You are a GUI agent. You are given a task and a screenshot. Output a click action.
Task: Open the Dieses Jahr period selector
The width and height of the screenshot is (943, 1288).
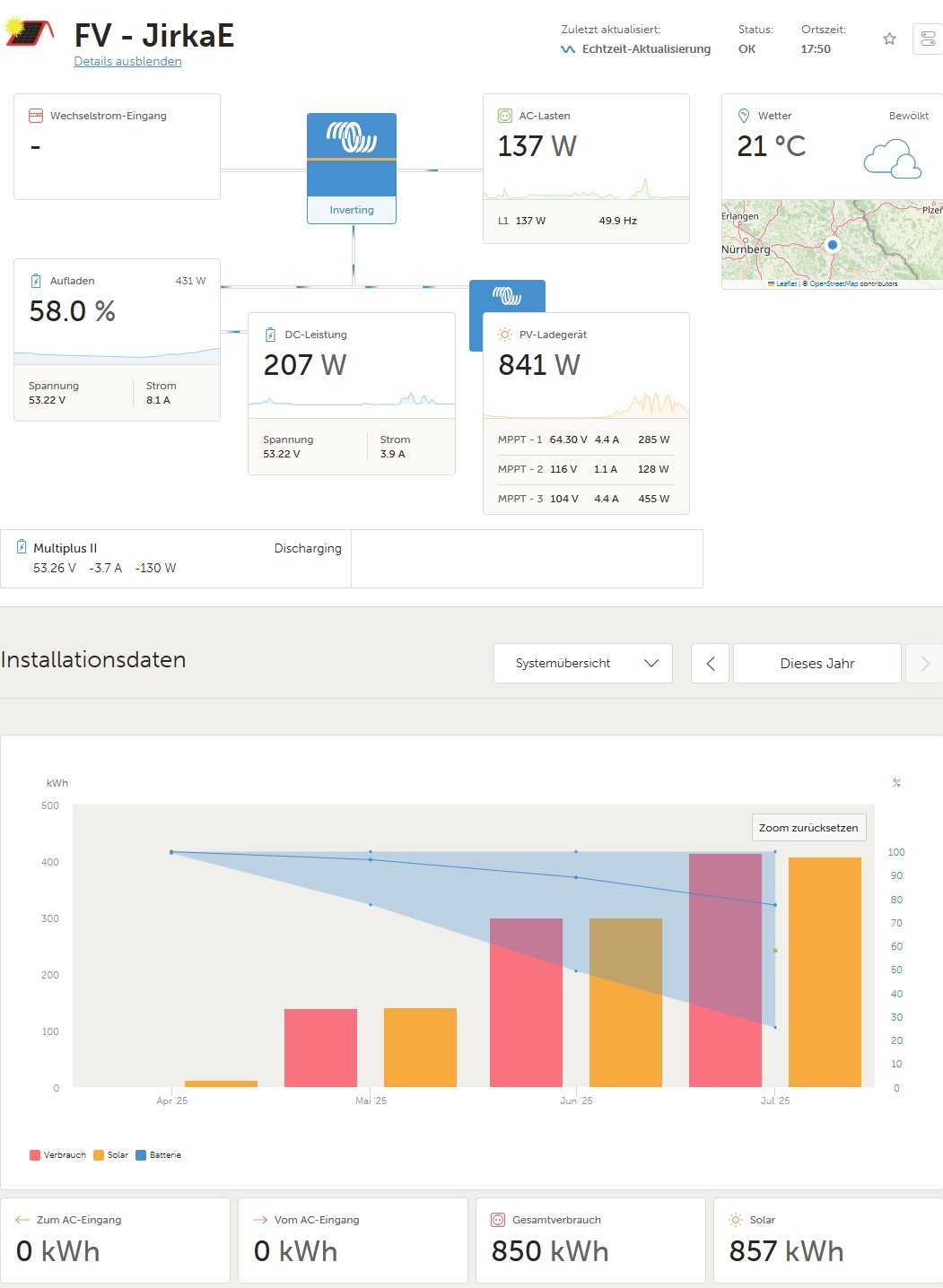click(816, 664)
